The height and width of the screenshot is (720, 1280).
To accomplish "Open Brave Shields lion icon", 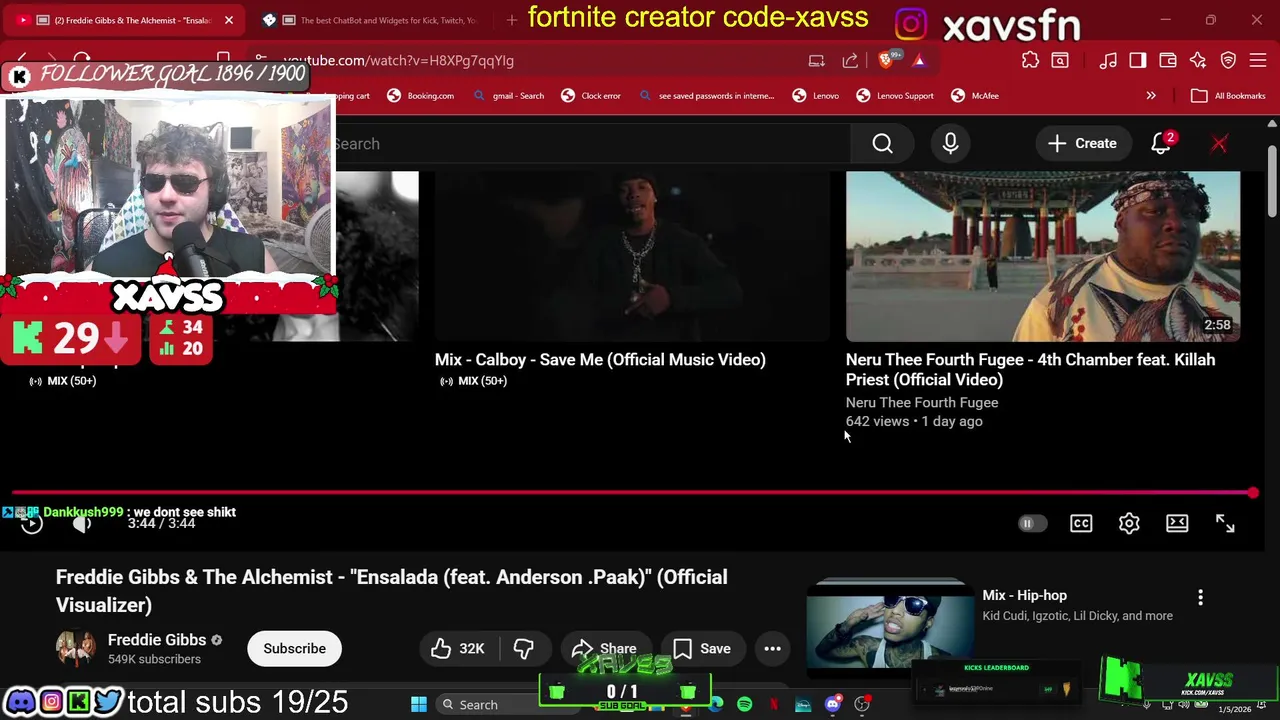I will [887, 60].
